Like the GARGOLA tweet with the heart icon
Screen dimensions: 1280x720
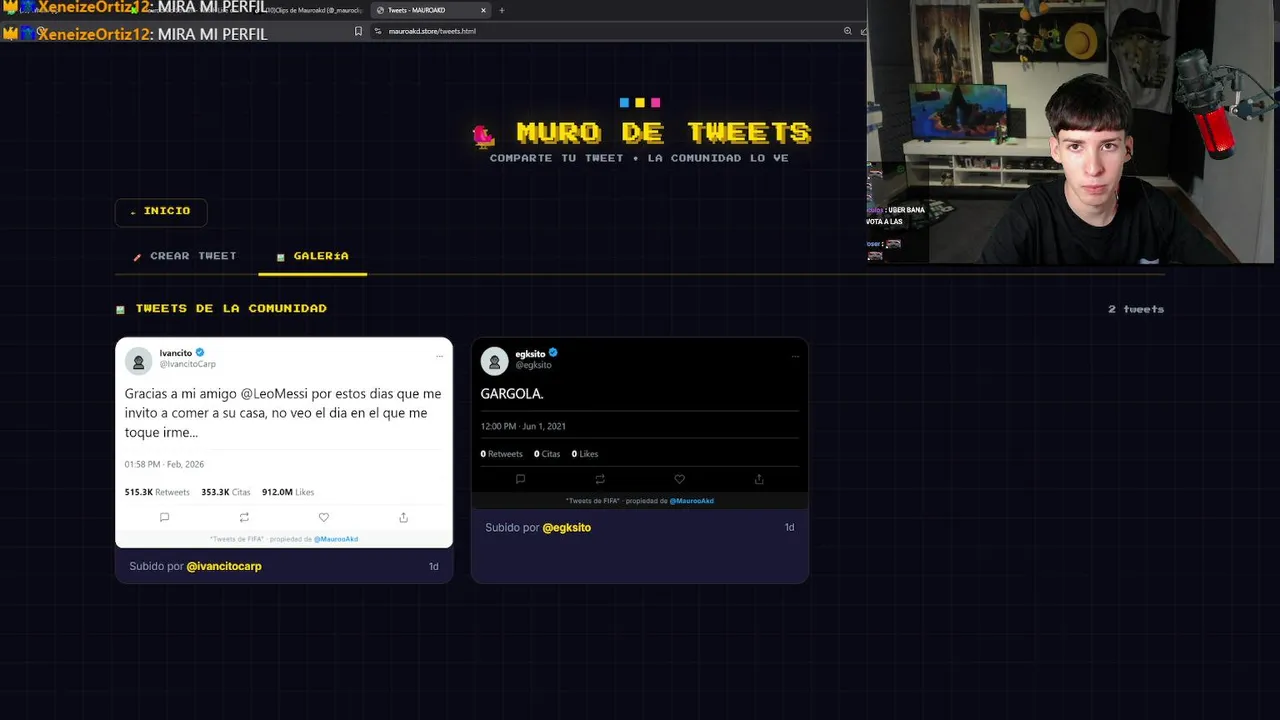pos(679,479)
